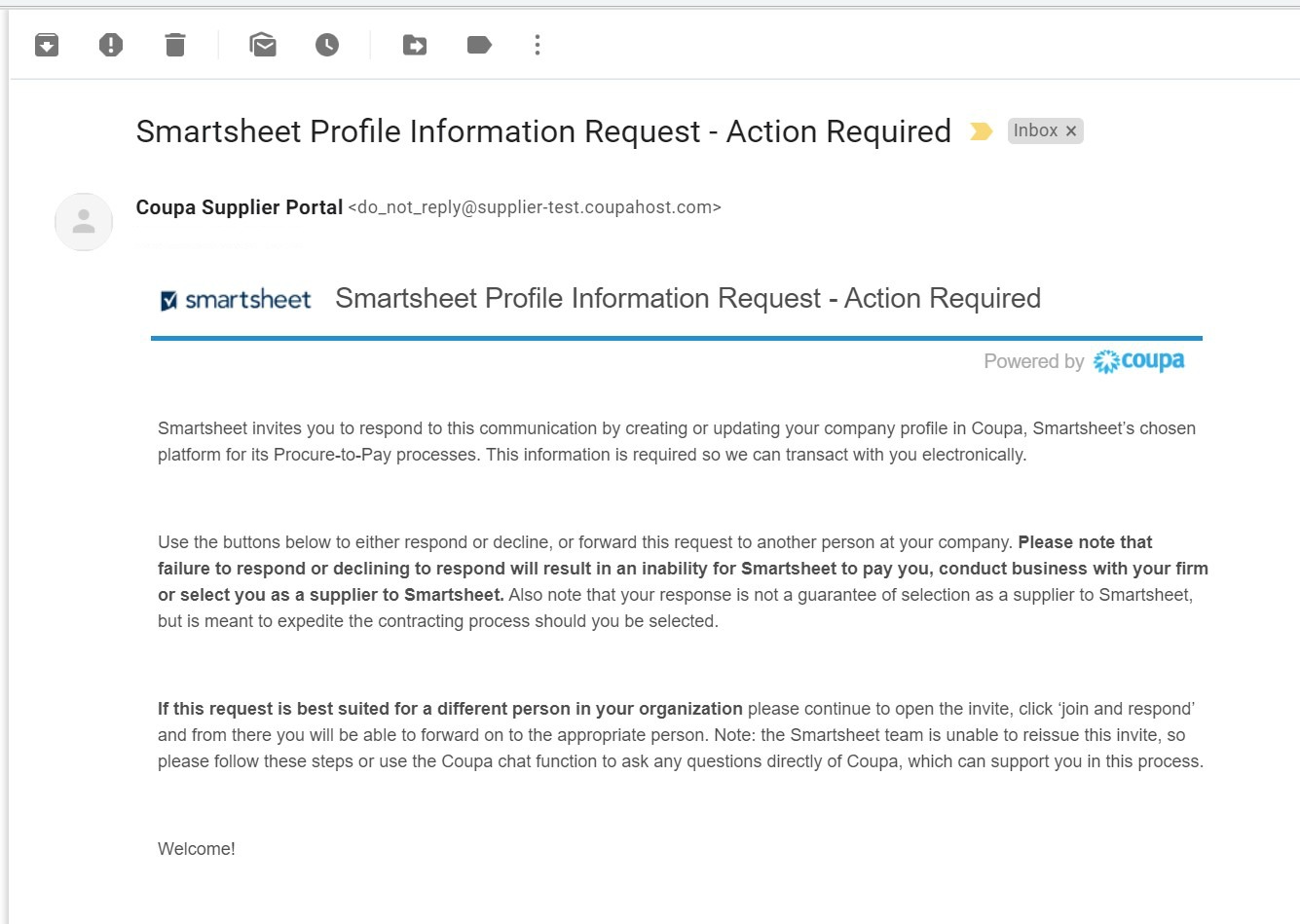This screenshot has width=1300, height=924.
Task: Click the Smartsheet logo in email
Action: click(236, 300)
